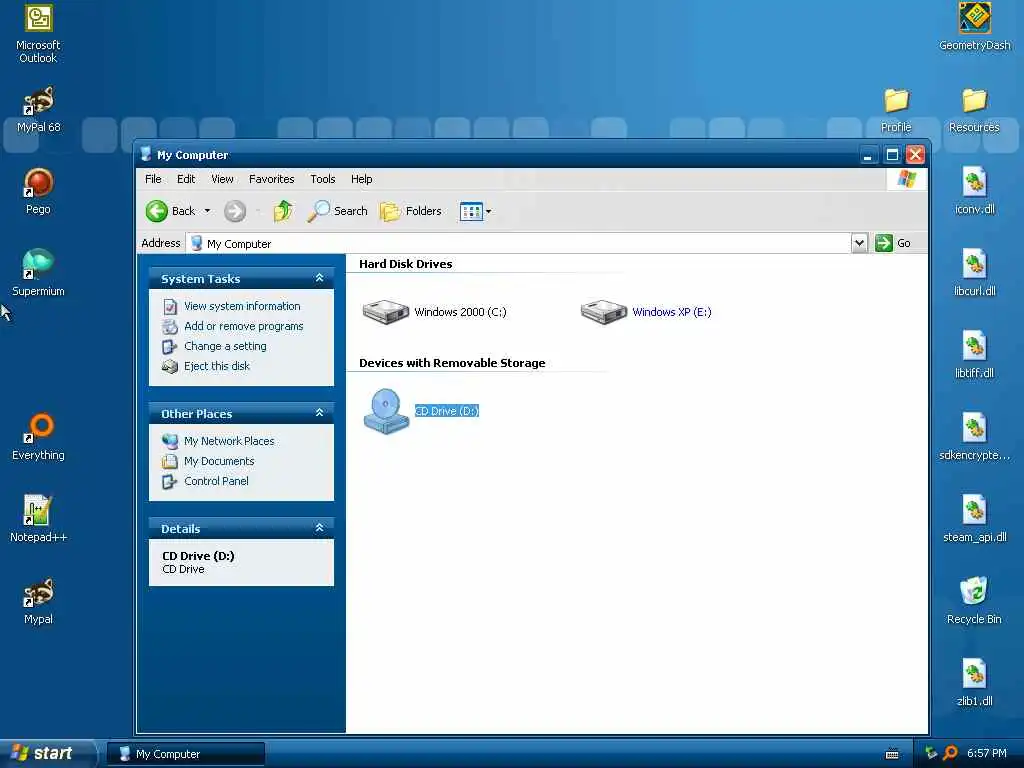Select the Notepad++ desktop shortcut

point(38,519)
